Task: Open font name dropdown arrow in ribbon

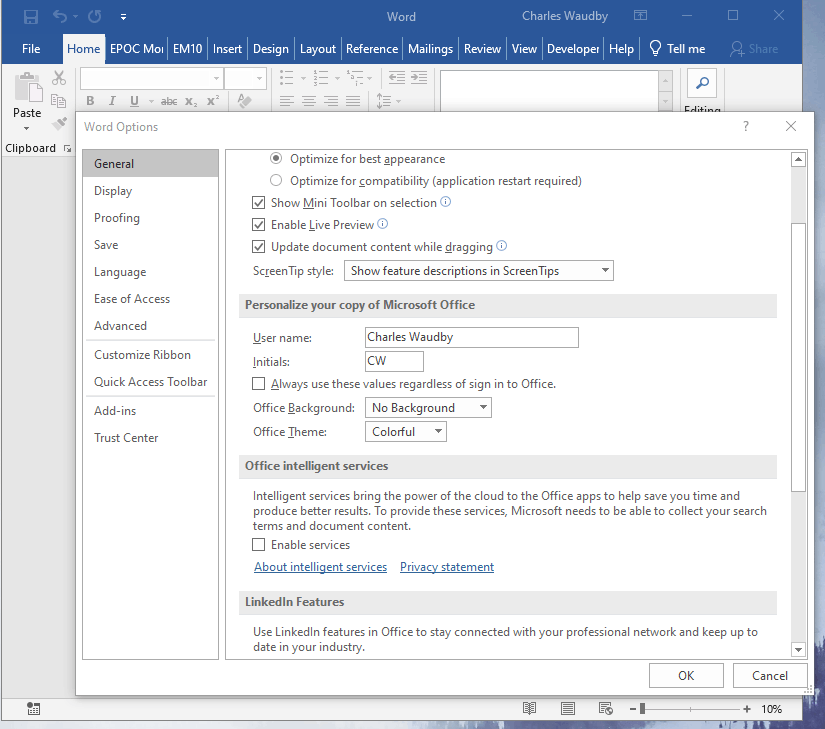Action: (216, 78)
